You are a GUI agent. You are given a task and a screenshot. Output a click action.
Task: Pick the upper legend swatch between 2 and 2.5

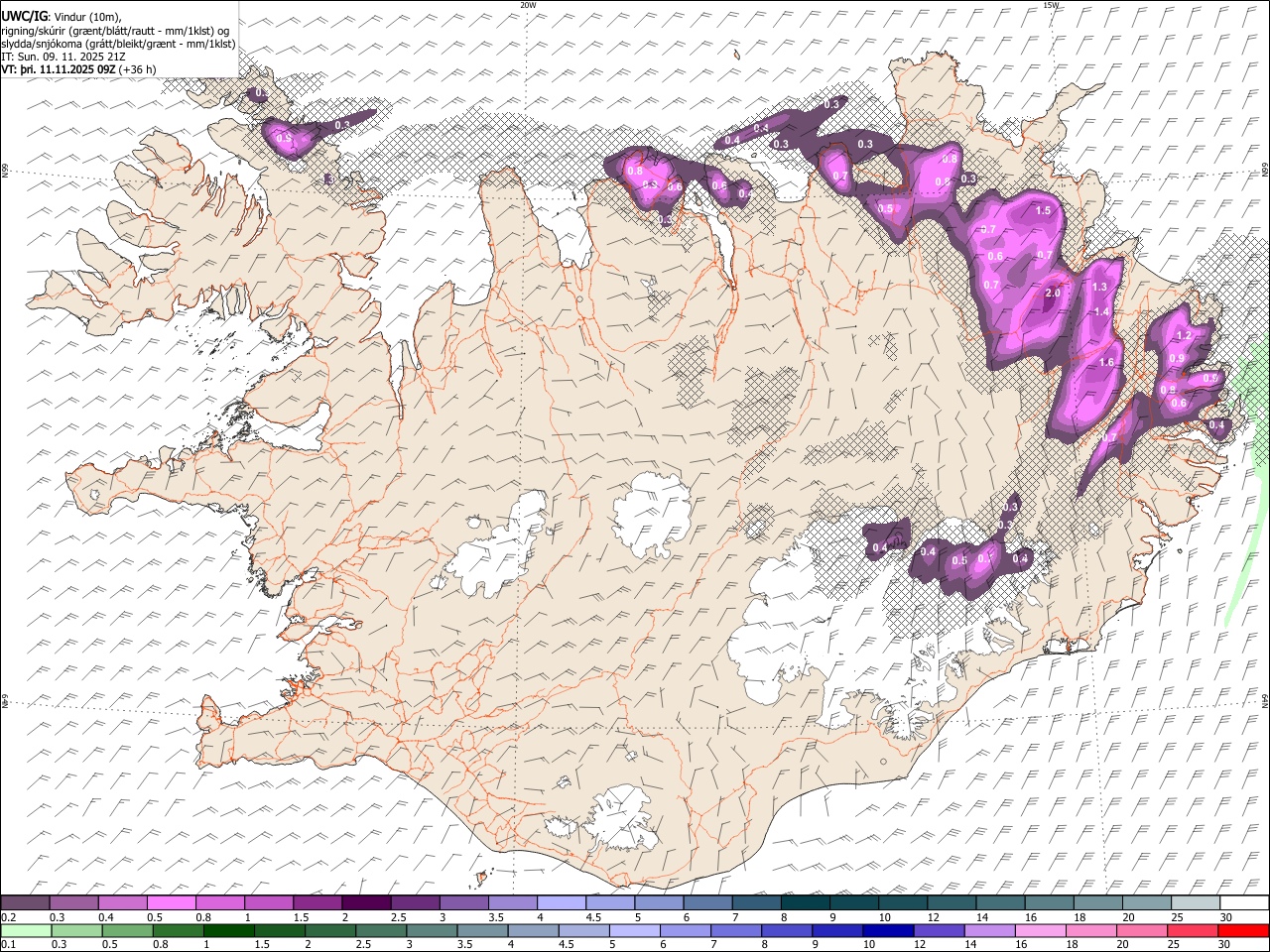click(x=366, y=903)
